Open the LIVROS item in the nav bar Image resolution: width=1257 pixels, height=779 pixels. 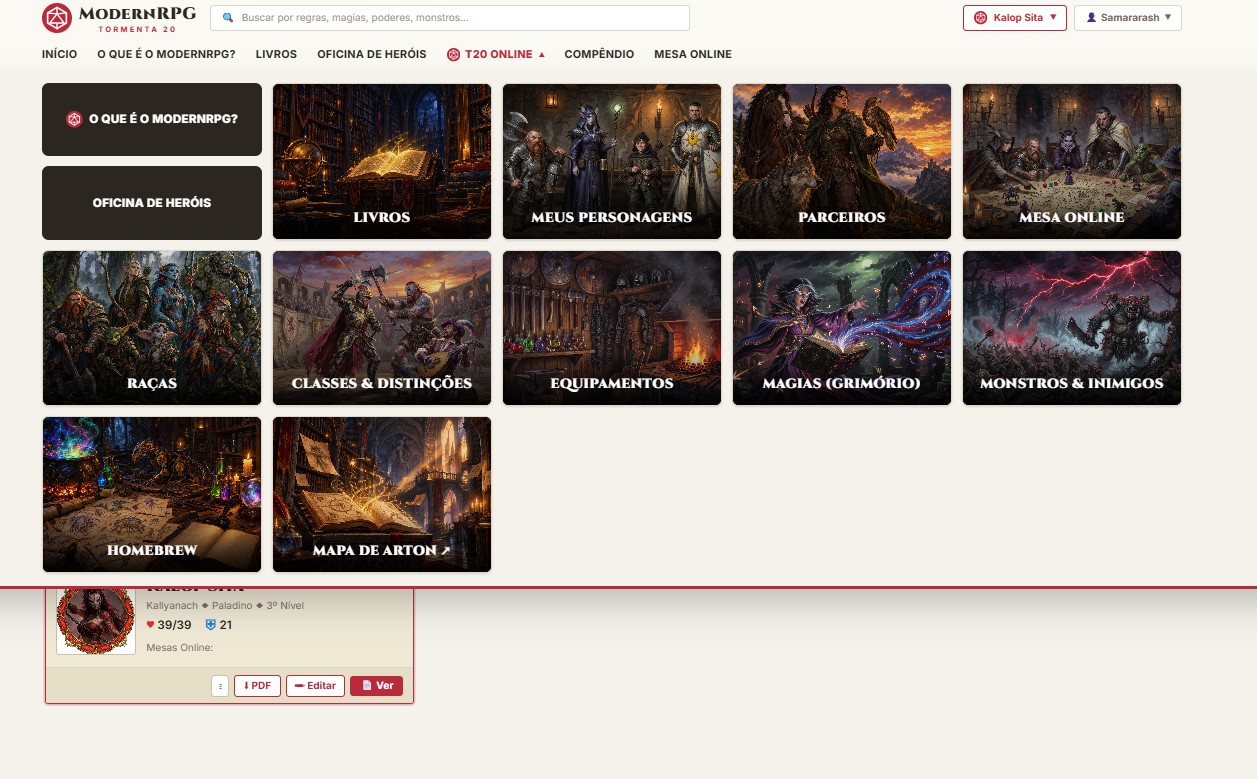point(276,54)
